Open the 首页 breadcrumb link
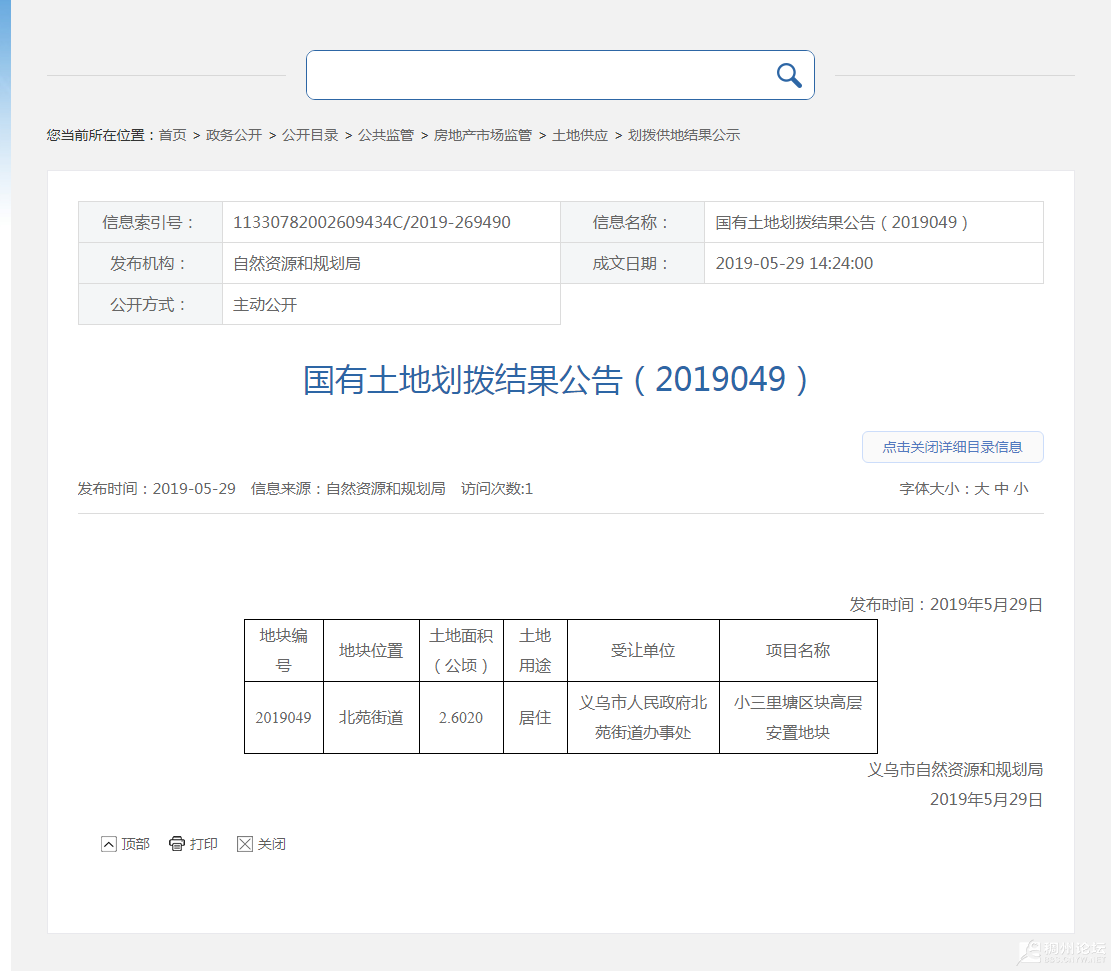Image resolution: width=1111 pixels, height=971 pixels. tap(172, 135)
